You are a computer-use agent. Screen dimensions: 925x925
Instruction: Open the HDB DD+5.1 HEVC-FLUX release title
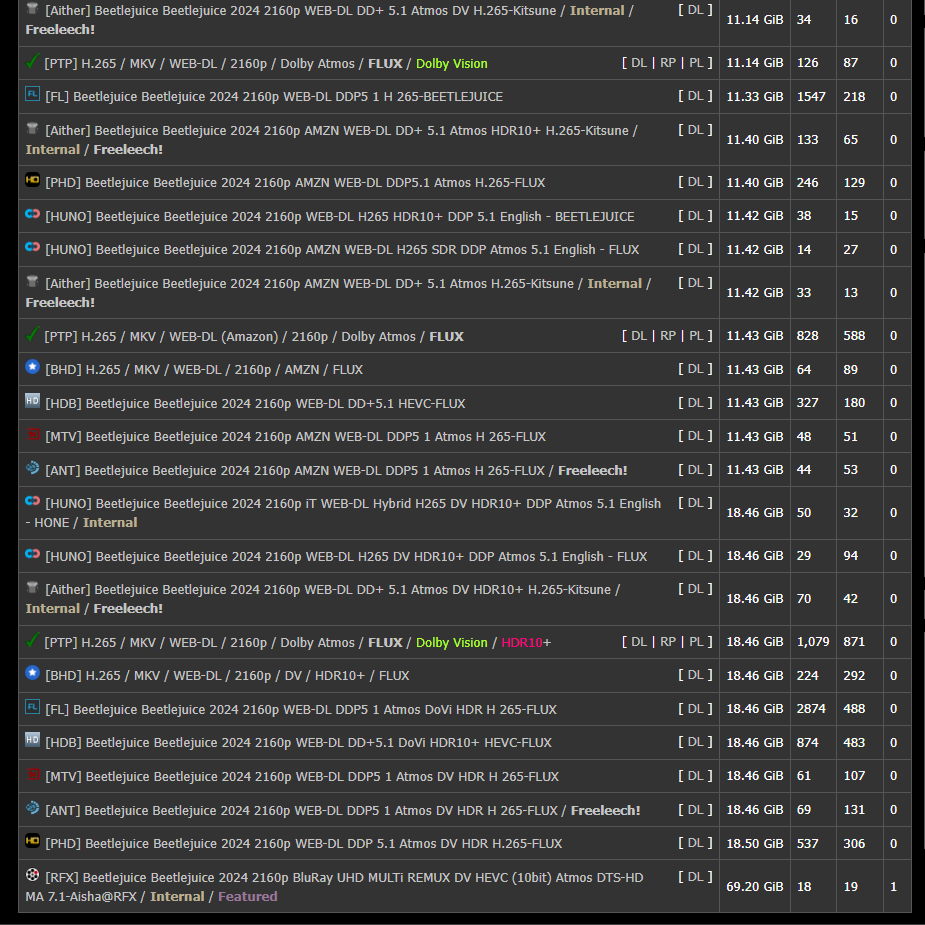255,404
